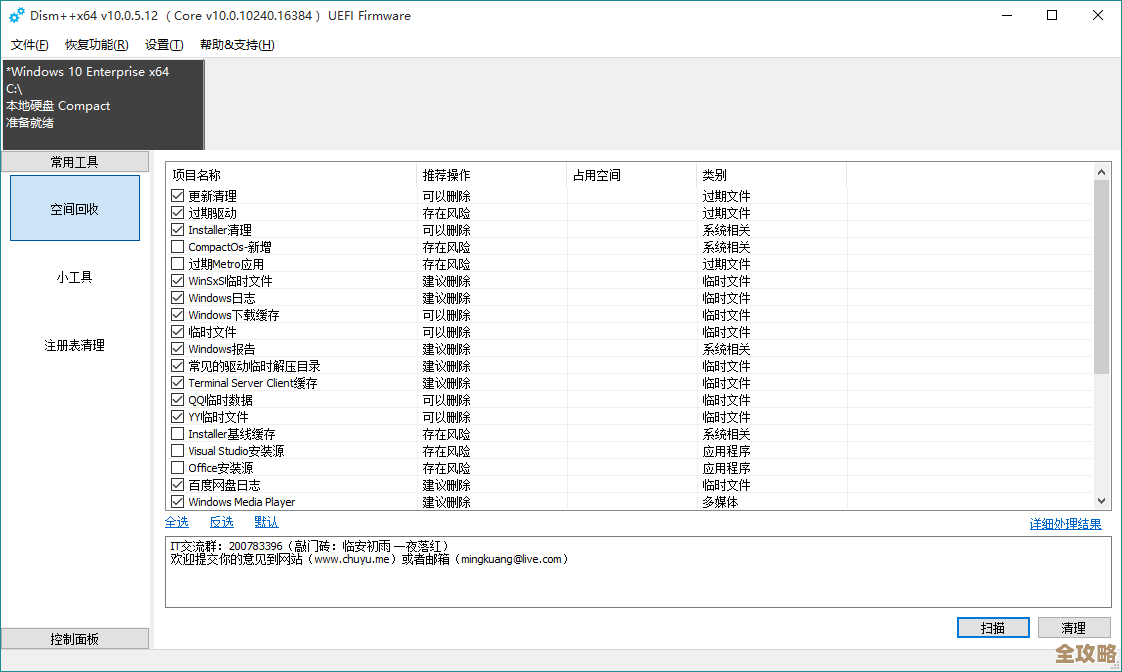Switch to the 控制面板 section
This screenshot has width=1122, height=672.
pos(74,638)
